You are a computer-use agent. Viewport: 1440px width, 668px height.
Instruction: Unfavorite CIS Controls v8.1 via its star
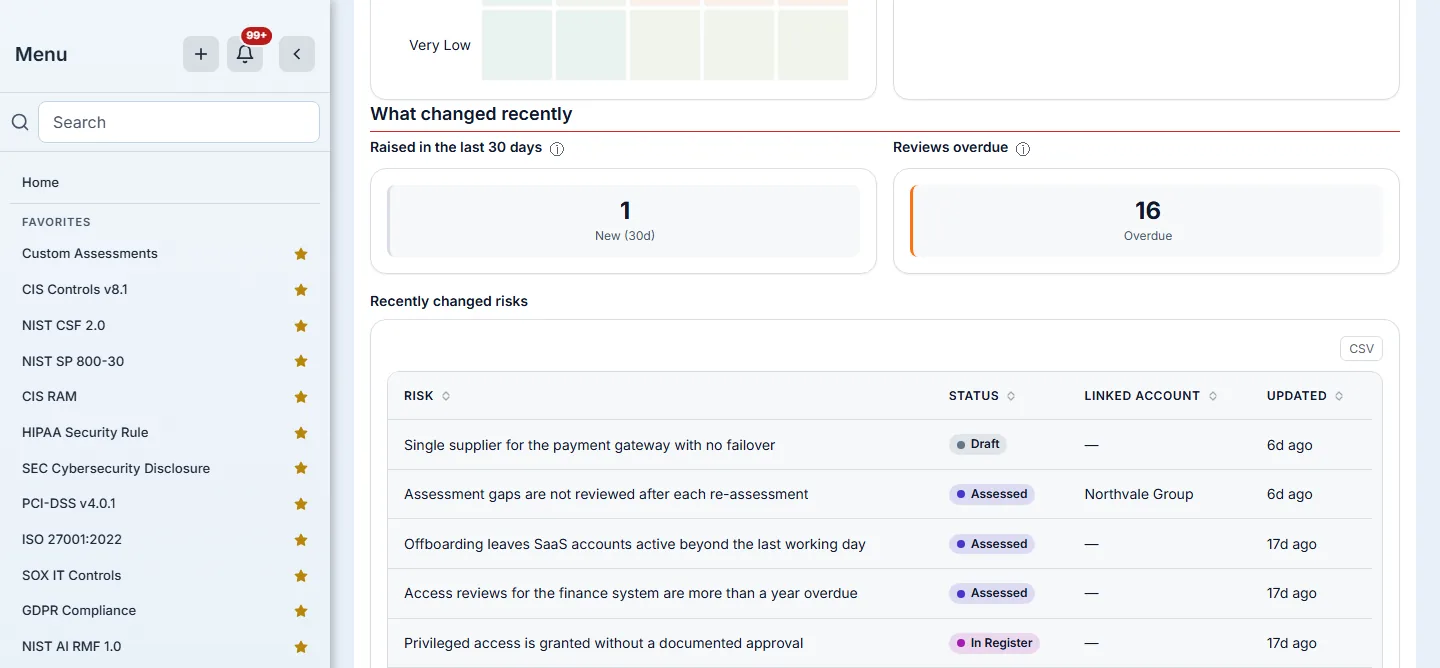[x=301, y=290]
